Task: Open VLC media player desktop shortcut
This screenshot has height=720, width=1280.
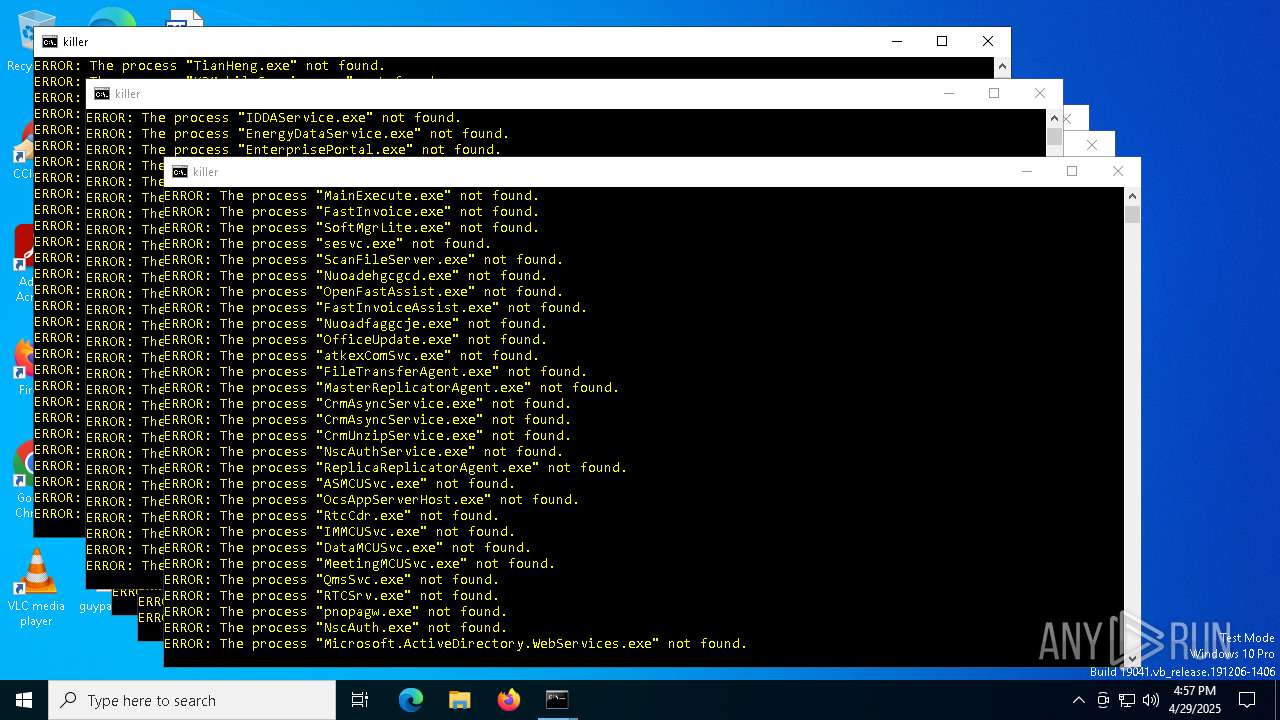Action: pyautogui.click(x=36, y=588)
